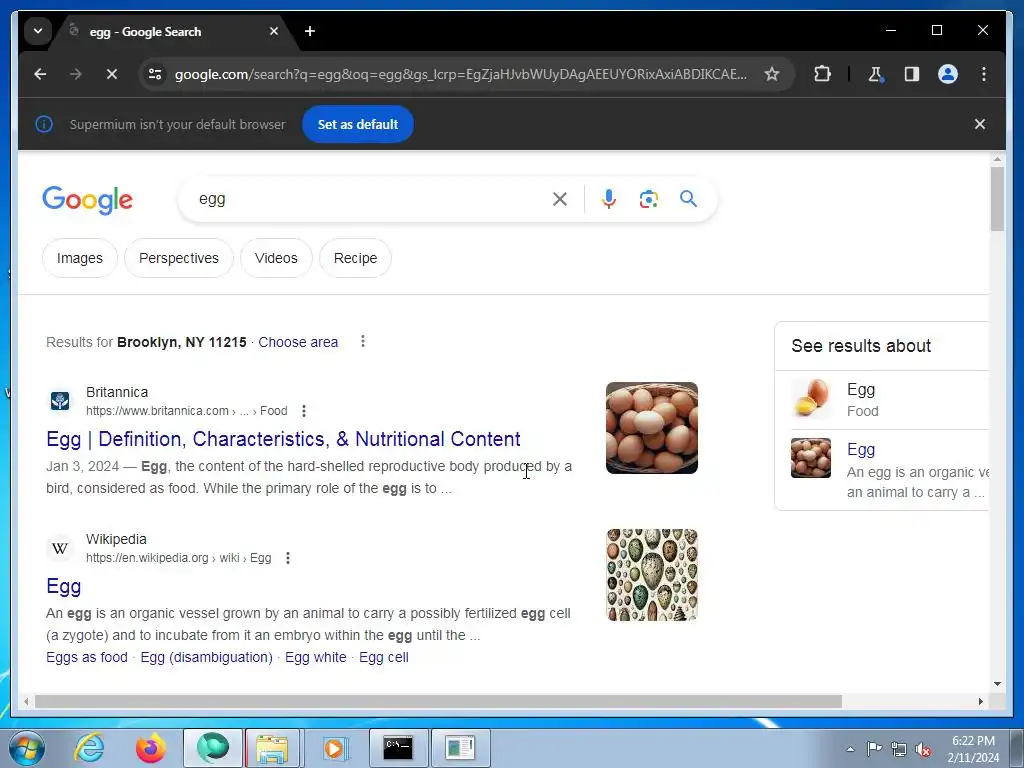Launch Internet Explorer from taskbar
Image resolution: width=1024 pixels, height=768 pixels.
coord(89,748)
